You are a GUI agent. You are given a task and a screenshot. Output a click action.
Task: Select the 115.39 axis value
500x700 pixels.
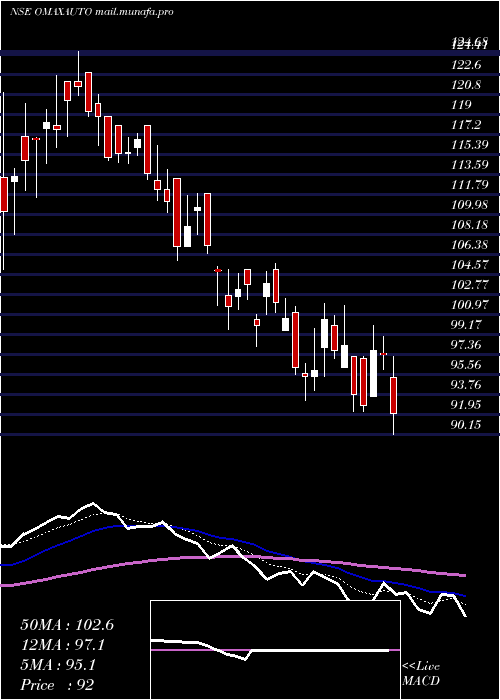(469, 145)
